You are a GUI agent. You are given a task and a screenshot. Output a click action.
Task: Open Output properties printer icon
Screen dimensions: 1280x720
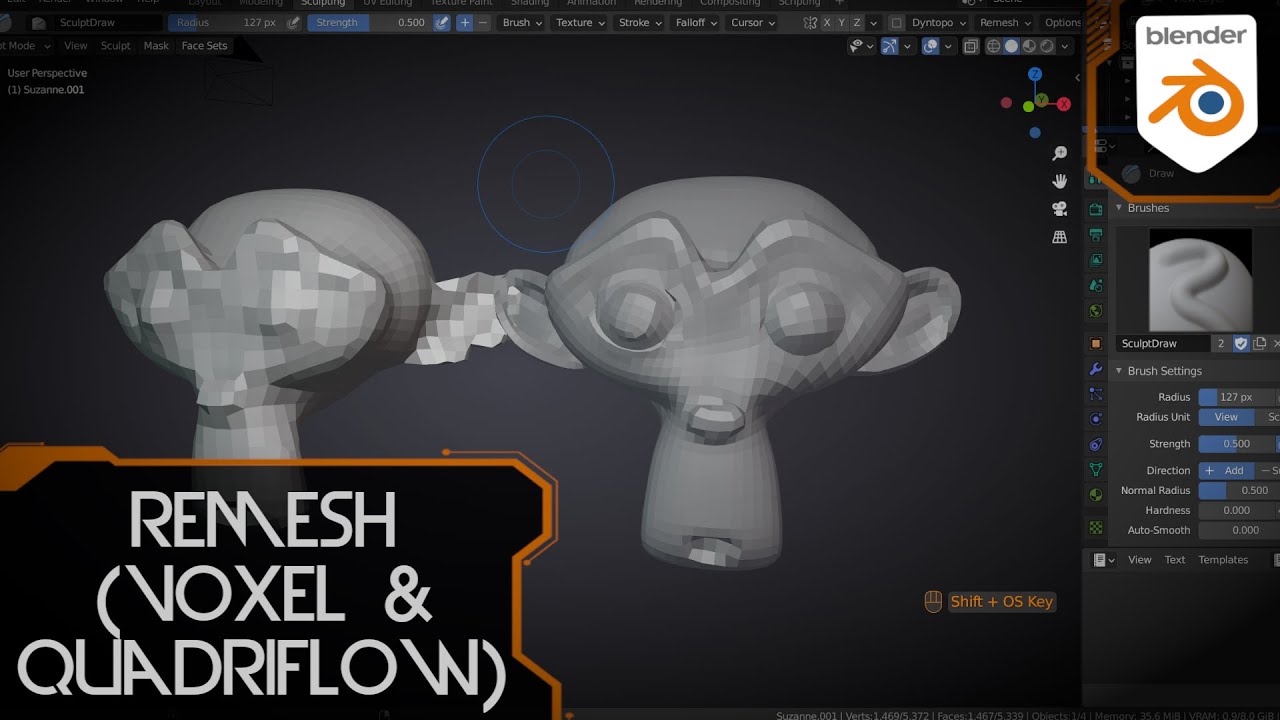point(1096,235)
